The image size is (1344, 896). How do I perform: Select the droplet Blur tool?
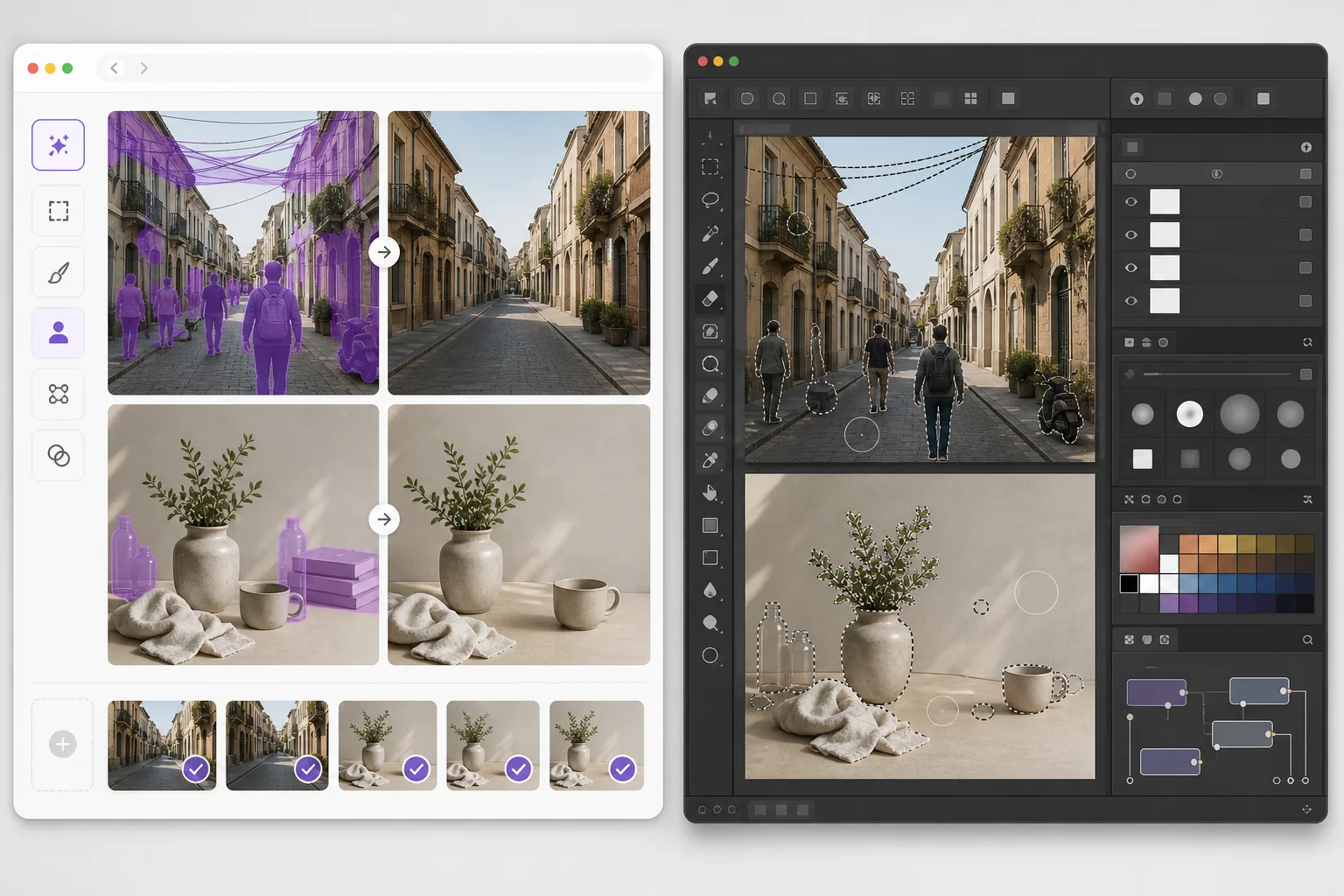[710, 591]
